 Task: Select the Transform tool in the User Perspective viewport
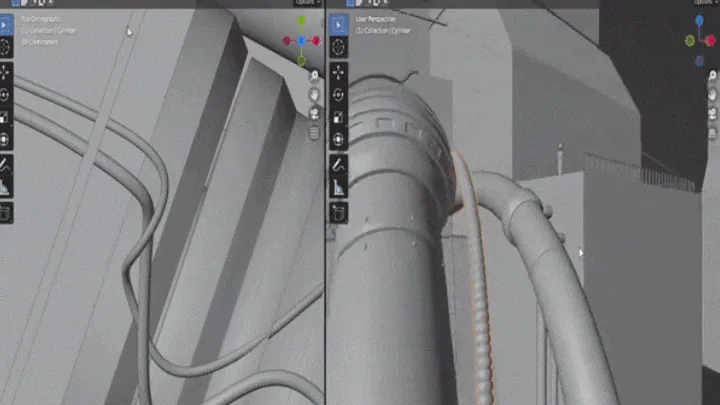[x=338, y=139]
